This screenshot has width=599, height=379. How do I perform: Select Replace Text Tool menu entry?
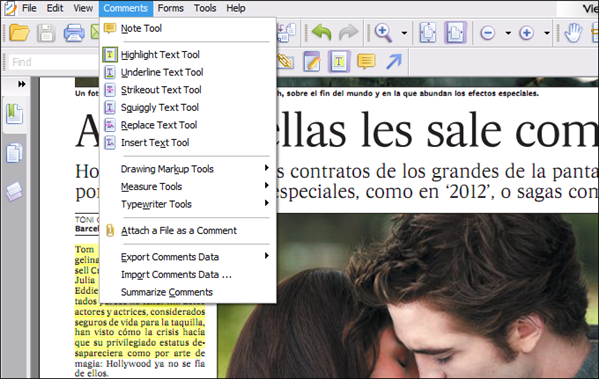(187, 125)
